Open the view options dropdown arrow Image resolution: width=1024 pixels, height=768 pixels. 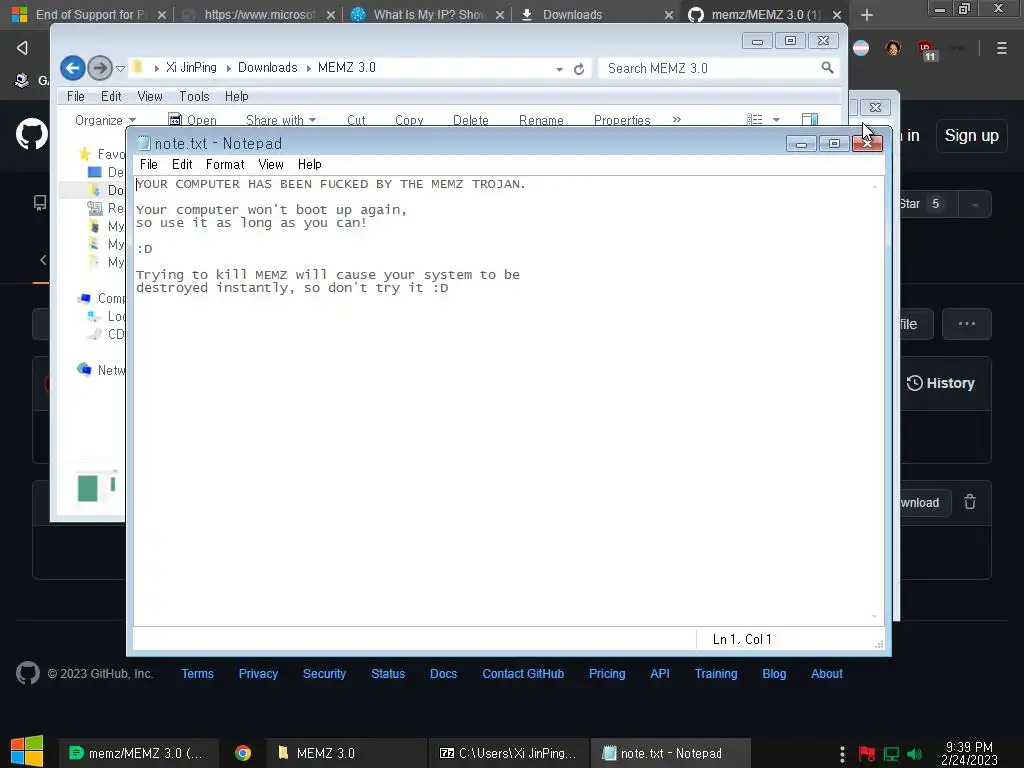tap(776, 120)
